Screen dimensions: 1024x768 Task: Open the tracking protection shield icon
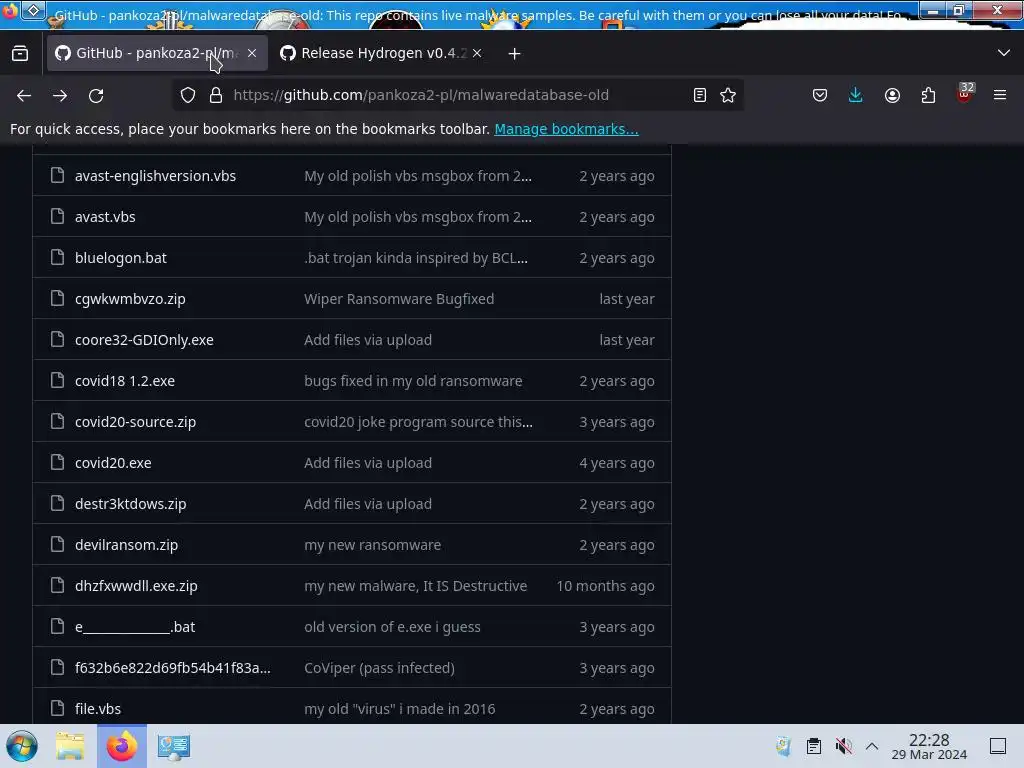(x=188, y=95)
